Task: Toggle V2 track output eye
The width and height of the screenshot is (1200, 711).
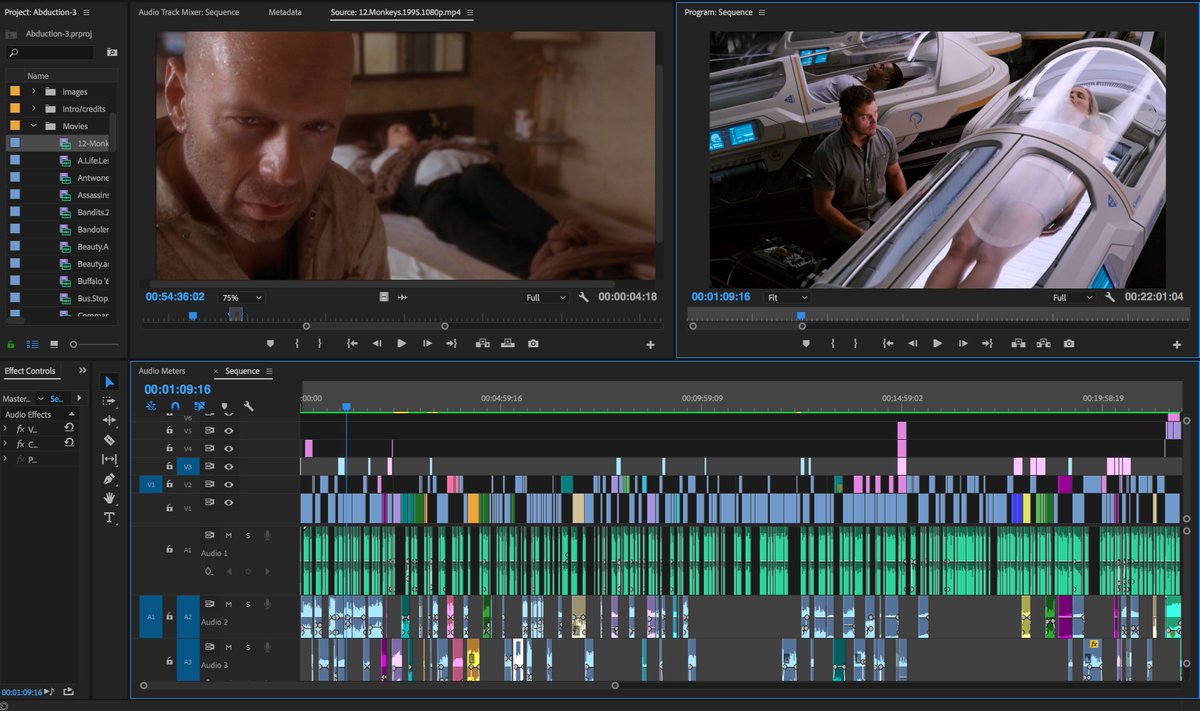Action: point(229,484)
